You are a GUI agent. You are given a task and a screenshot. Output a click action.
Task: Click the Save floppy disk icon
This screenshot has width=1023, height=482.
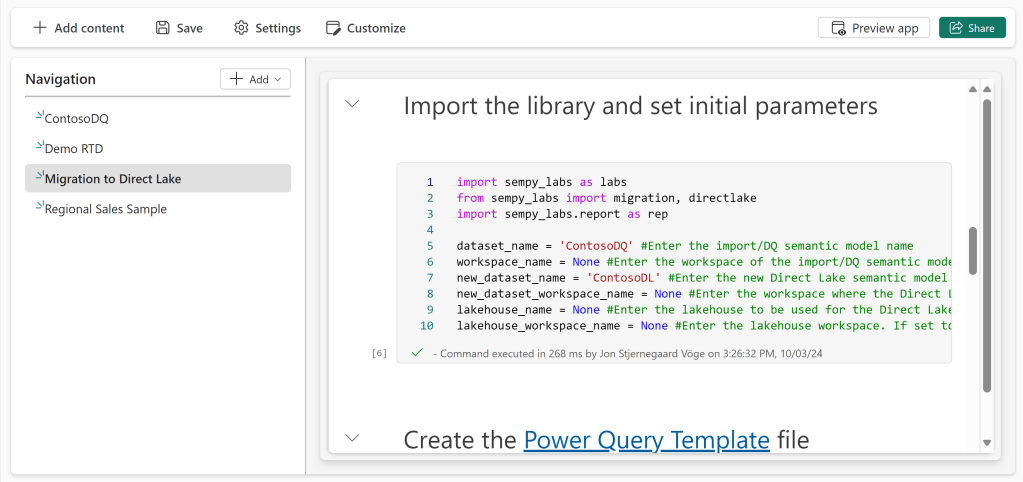coord(163,28)
